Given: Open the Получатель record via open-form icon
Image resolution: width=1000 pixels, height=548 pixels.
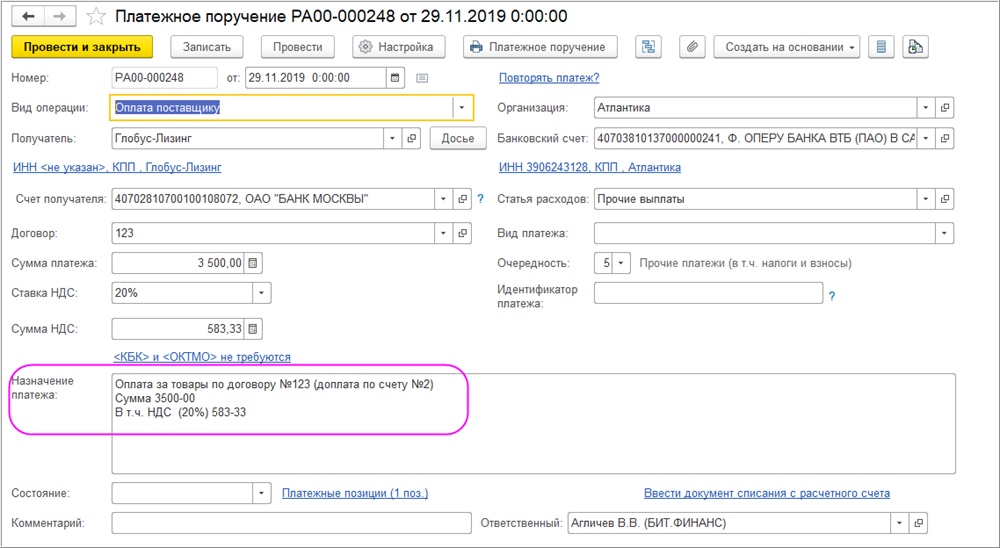Looking at the screenshot, I should (x=411, y=138).
